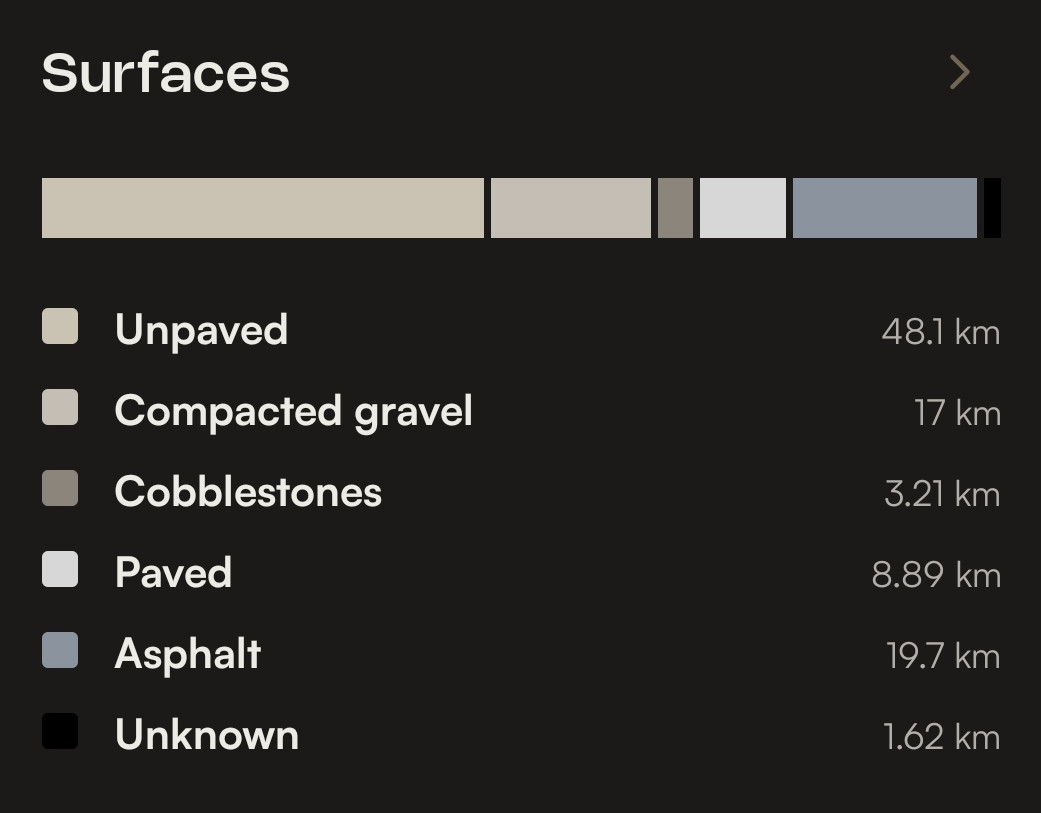Select the black Unknown bar segment
The width and height of the screenshot is (1041, 813).
(x=993, y=208)
